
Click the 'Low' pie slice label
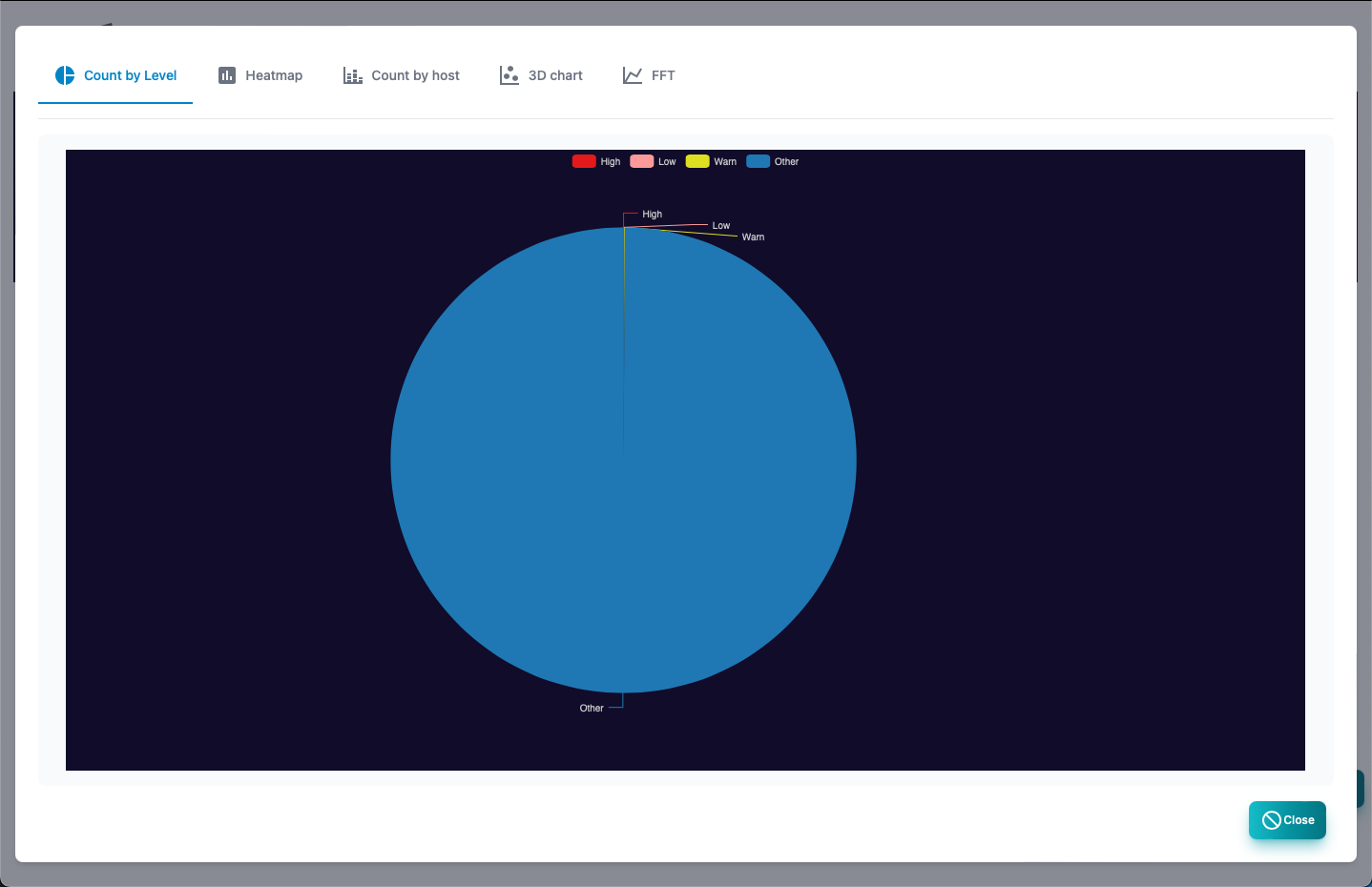(x=721, y=226)
